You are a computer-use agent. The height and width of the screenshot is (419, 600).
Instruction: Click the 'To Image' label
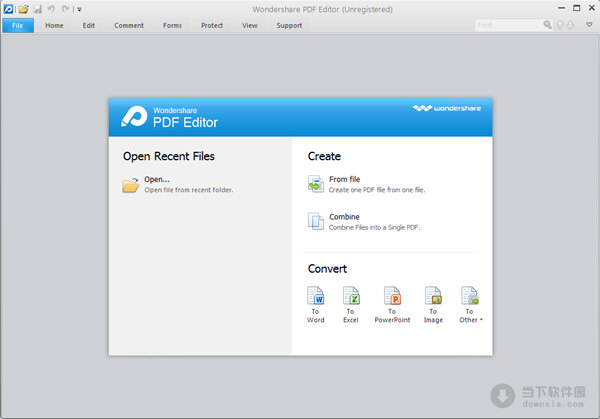(x=433, y=316)
